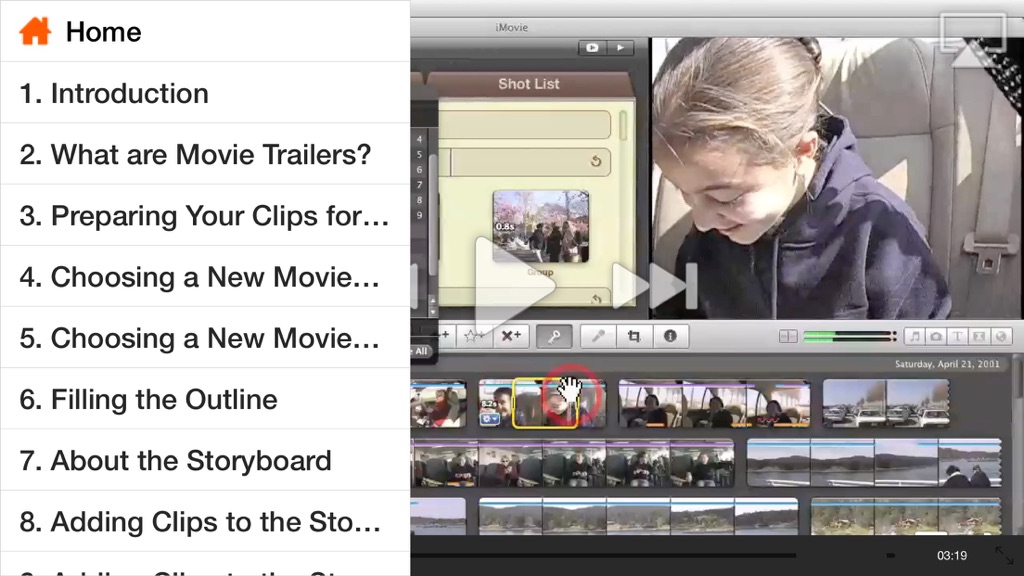Click the green audio level meter

click(x=850, y=336)
